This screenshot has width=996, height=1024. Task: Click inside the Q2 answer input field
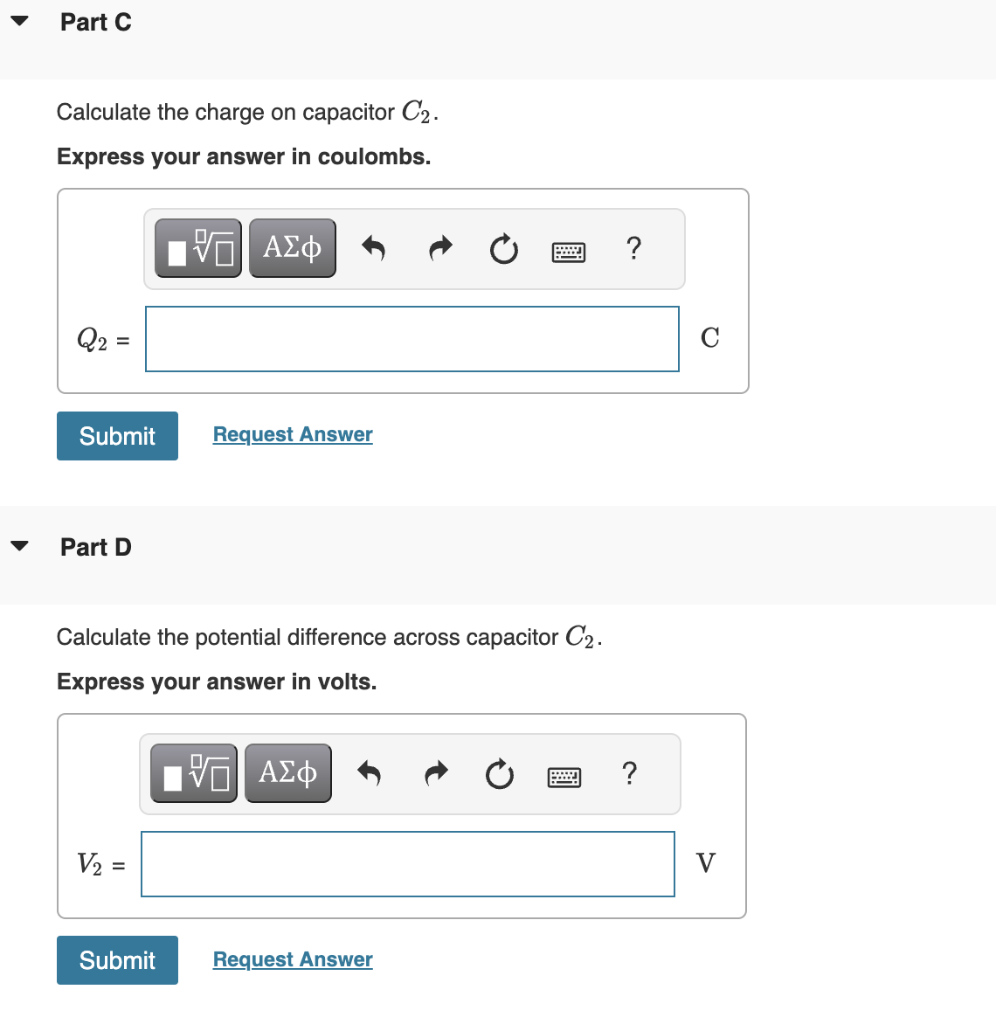[x=412, y=339]
